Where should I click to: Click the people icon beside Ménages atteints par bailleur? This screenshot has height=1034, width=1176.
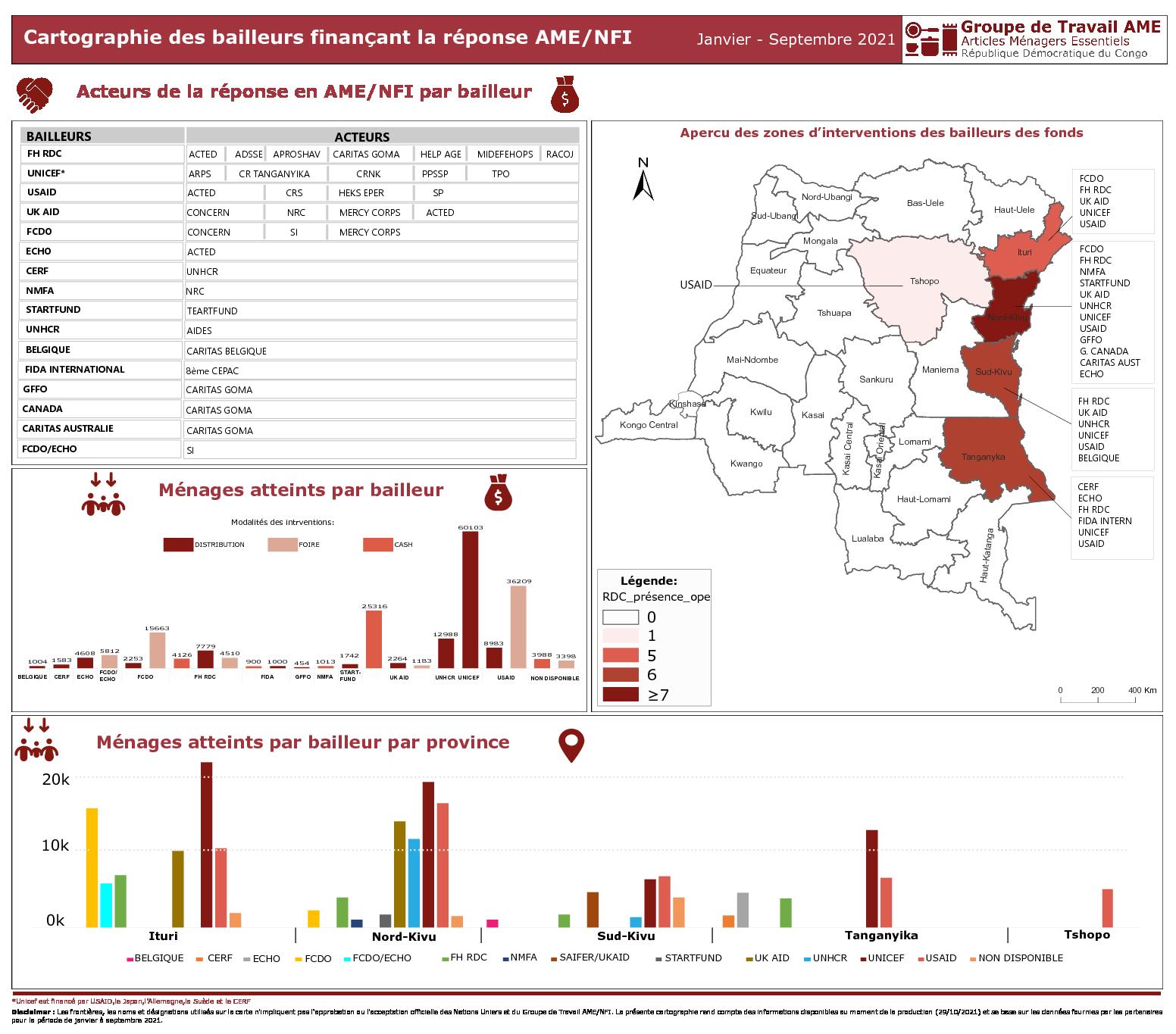(x=103, y=495)
